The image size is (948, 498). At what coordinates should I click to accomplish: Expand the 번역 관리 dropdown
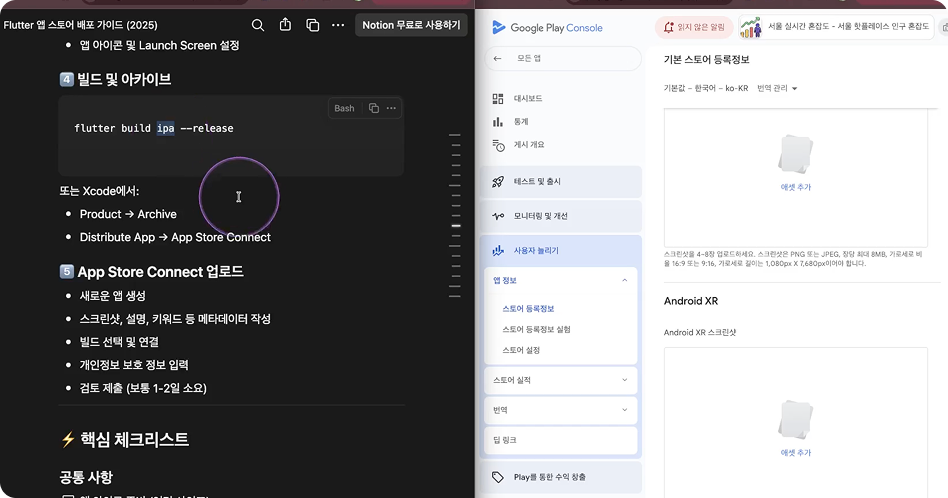tap(777, 89)
